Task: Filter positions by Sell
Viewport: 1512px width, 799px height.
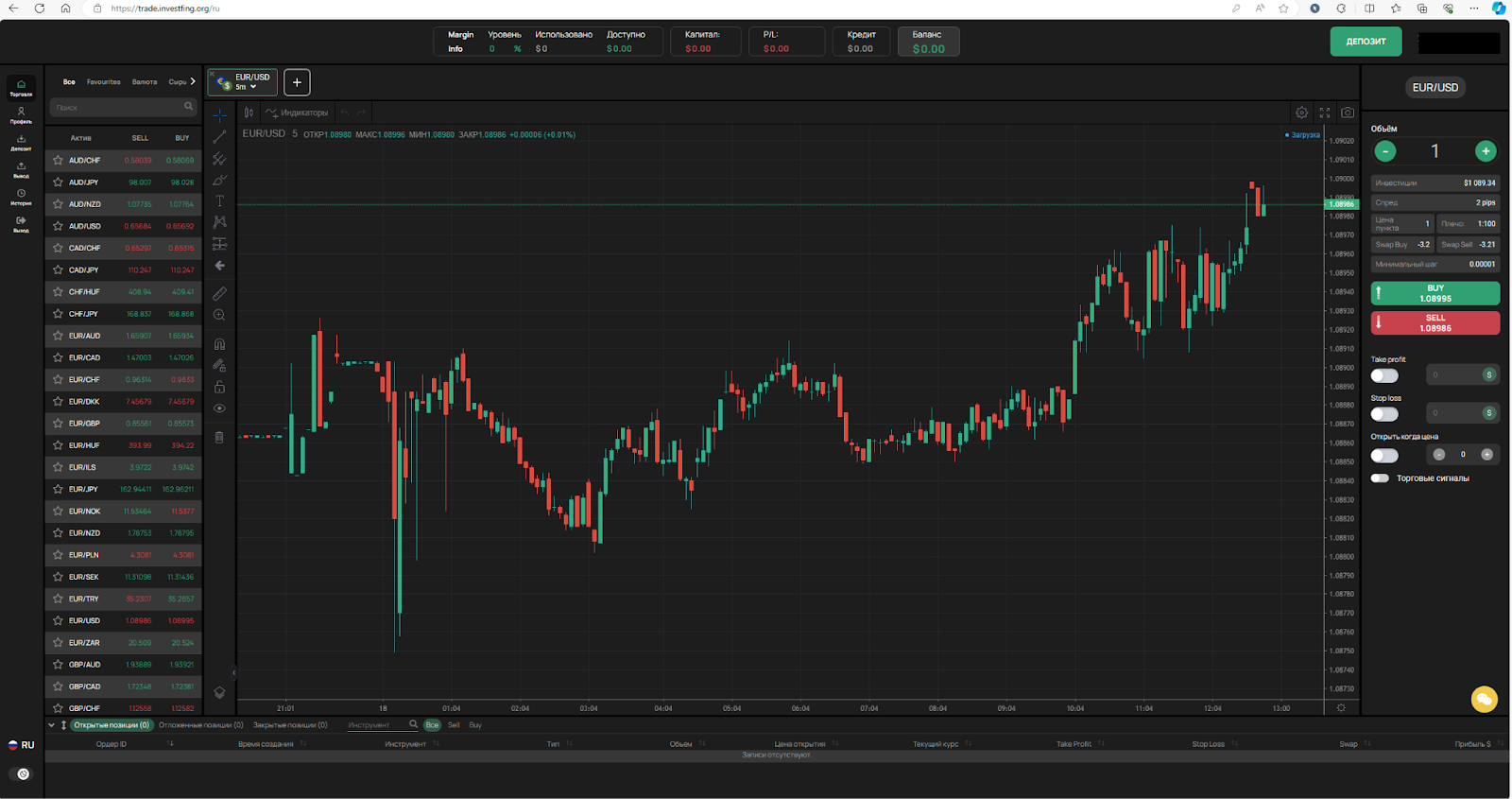Action: [454, 725]
